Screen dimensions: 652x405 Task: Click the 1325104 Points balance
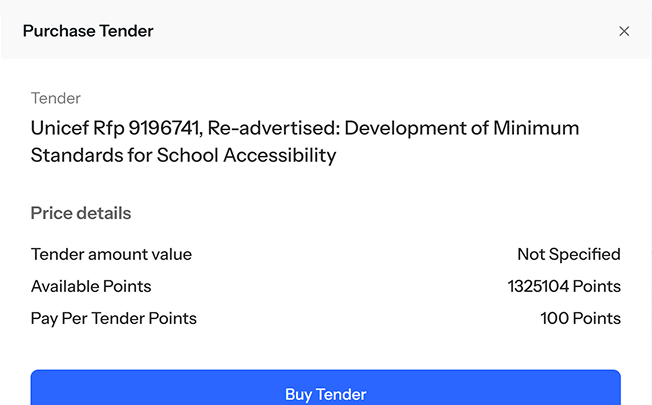[564, 286]
